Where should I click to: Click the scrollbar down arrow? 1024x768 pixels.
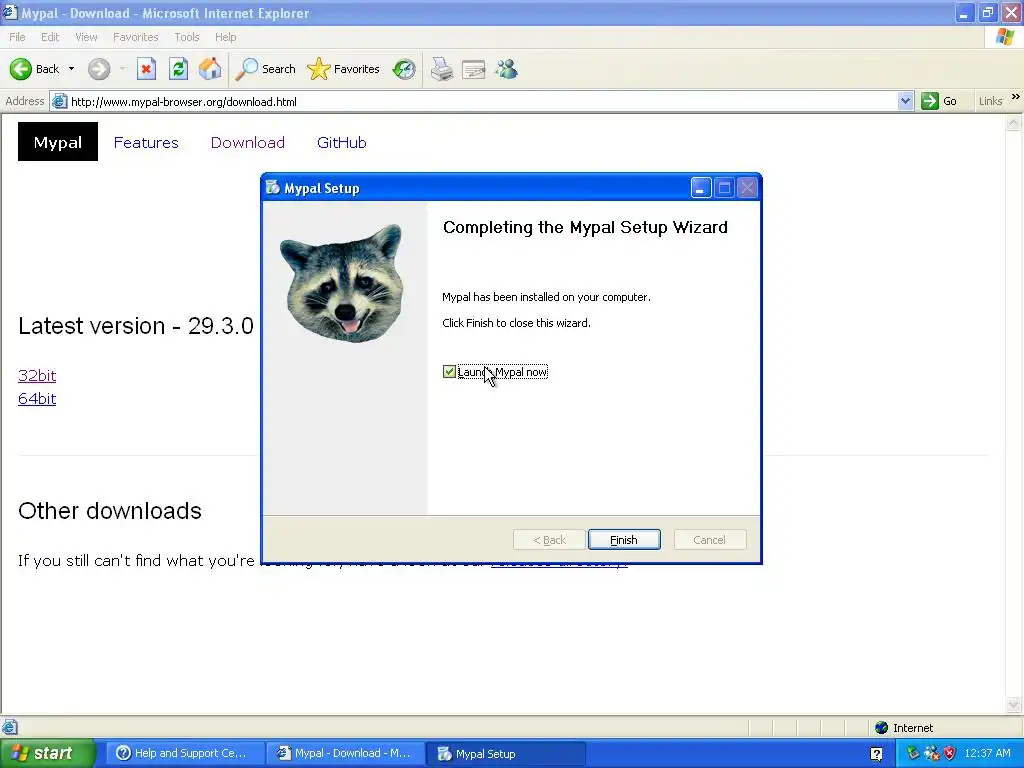pos(1014,704)
